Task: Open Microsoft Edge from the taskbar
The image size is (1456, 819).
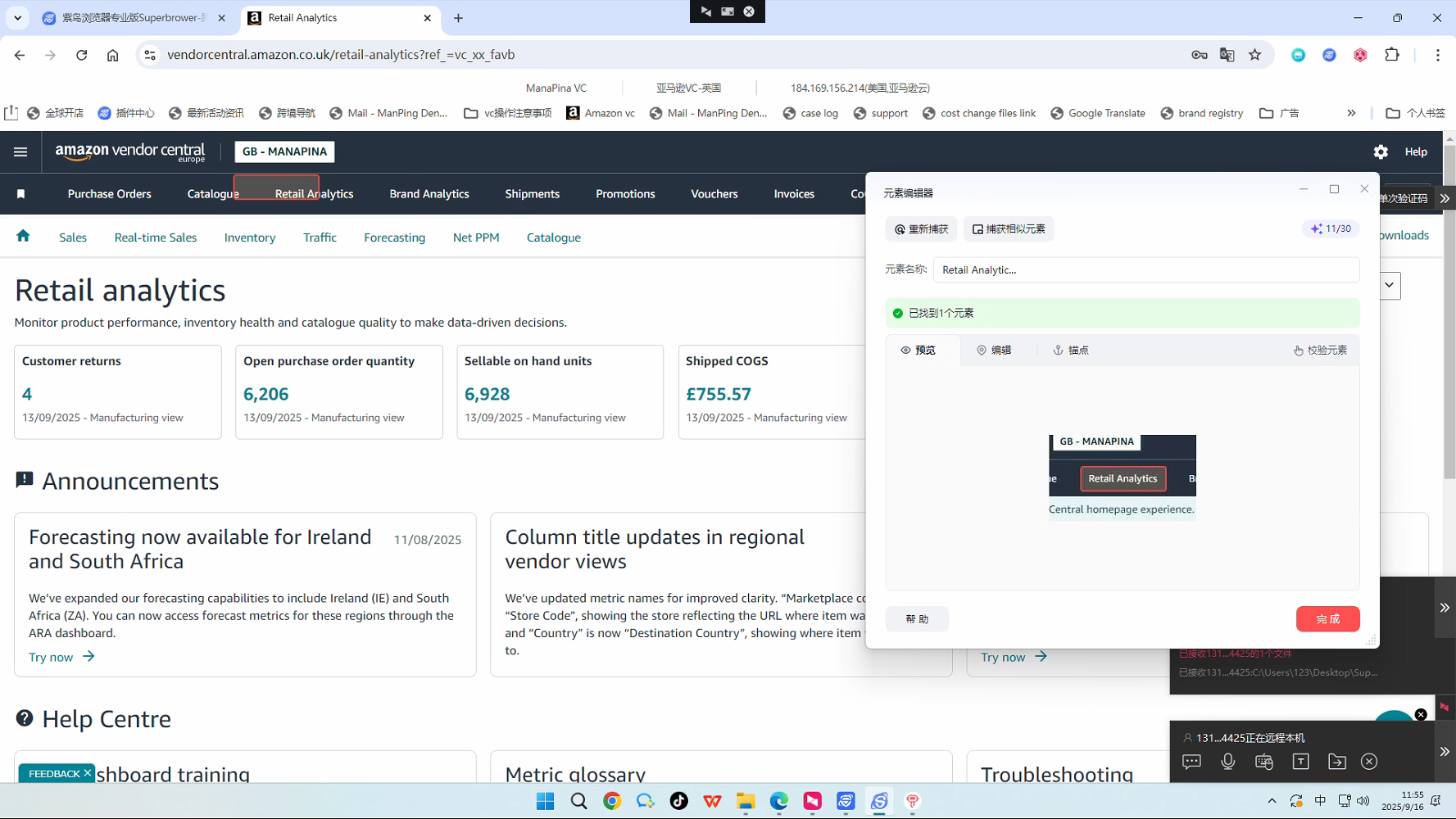Action: tap(778, 801)
